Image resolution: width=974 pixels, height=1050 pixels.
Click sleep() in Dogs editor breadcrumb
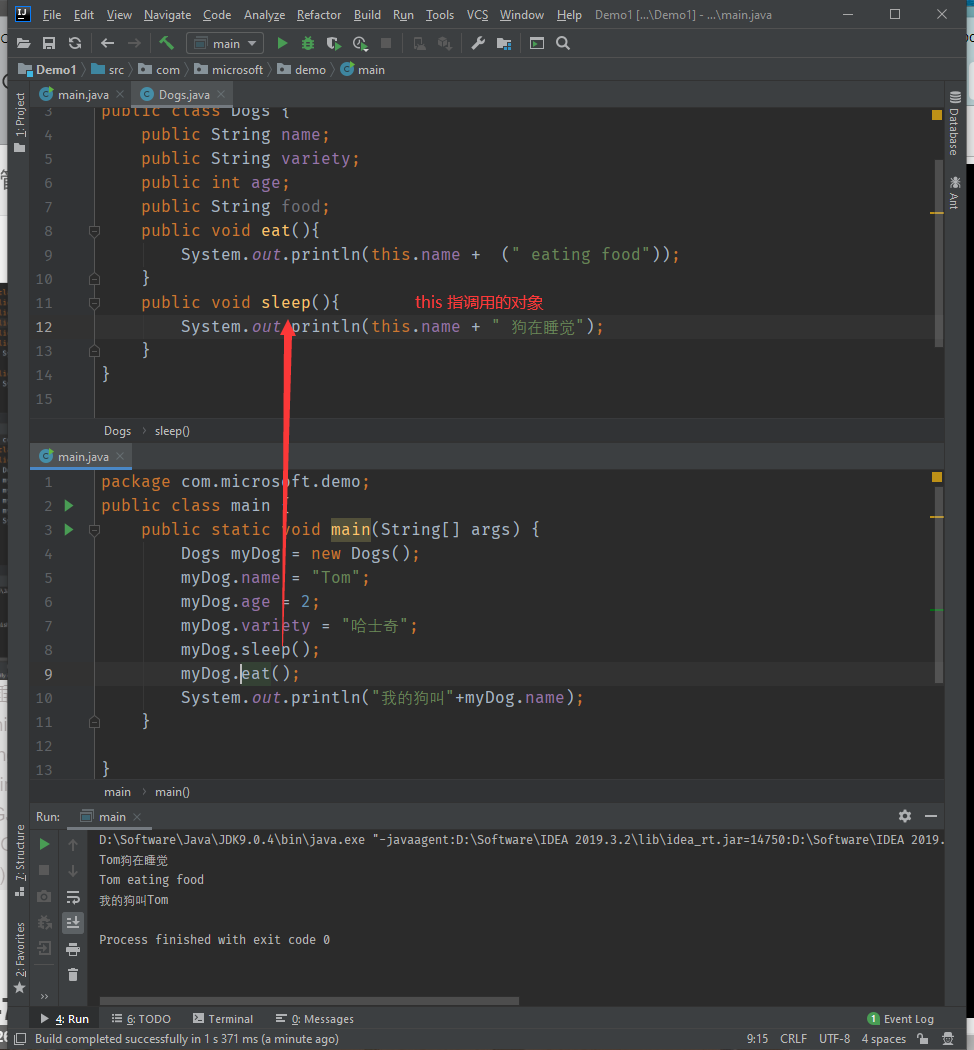click(x=172, y=431)
